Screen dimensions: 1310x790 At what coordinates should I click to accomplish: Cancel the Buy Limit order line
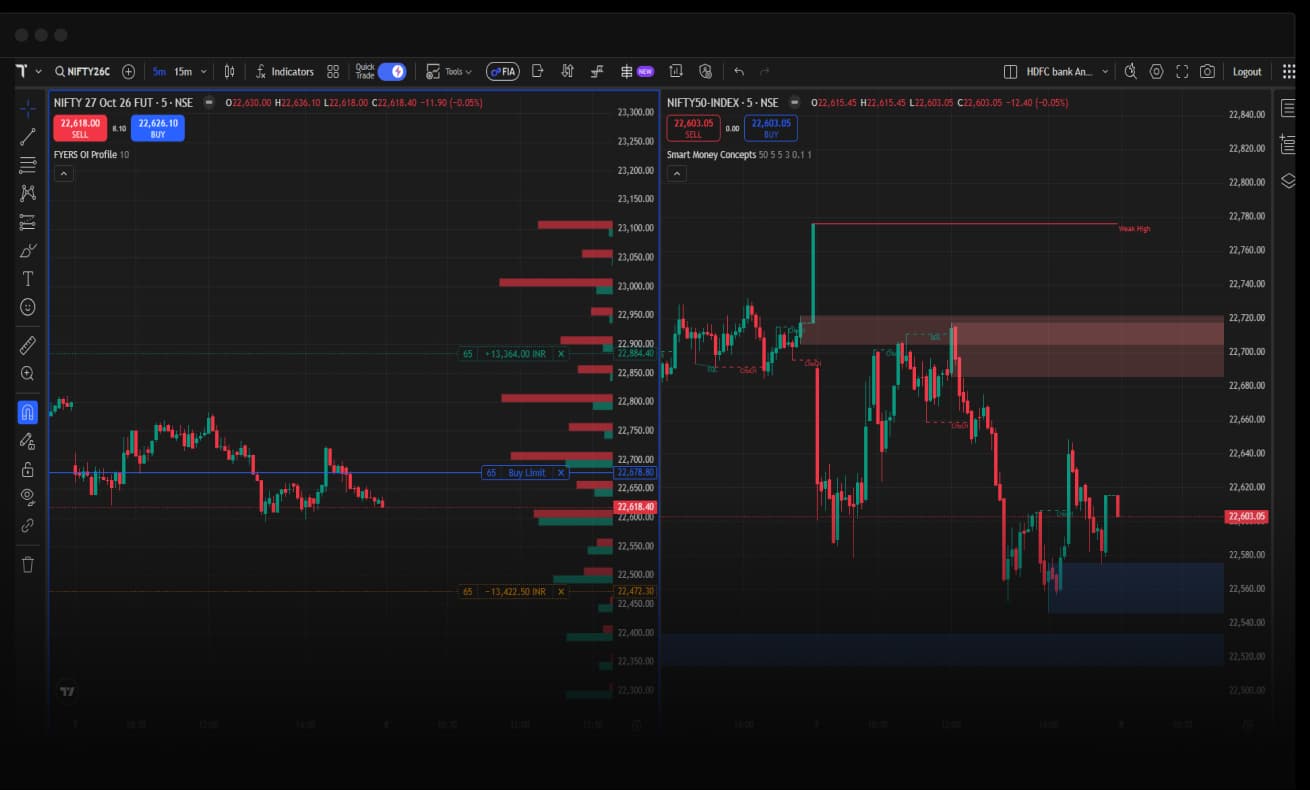coord(561,472)
